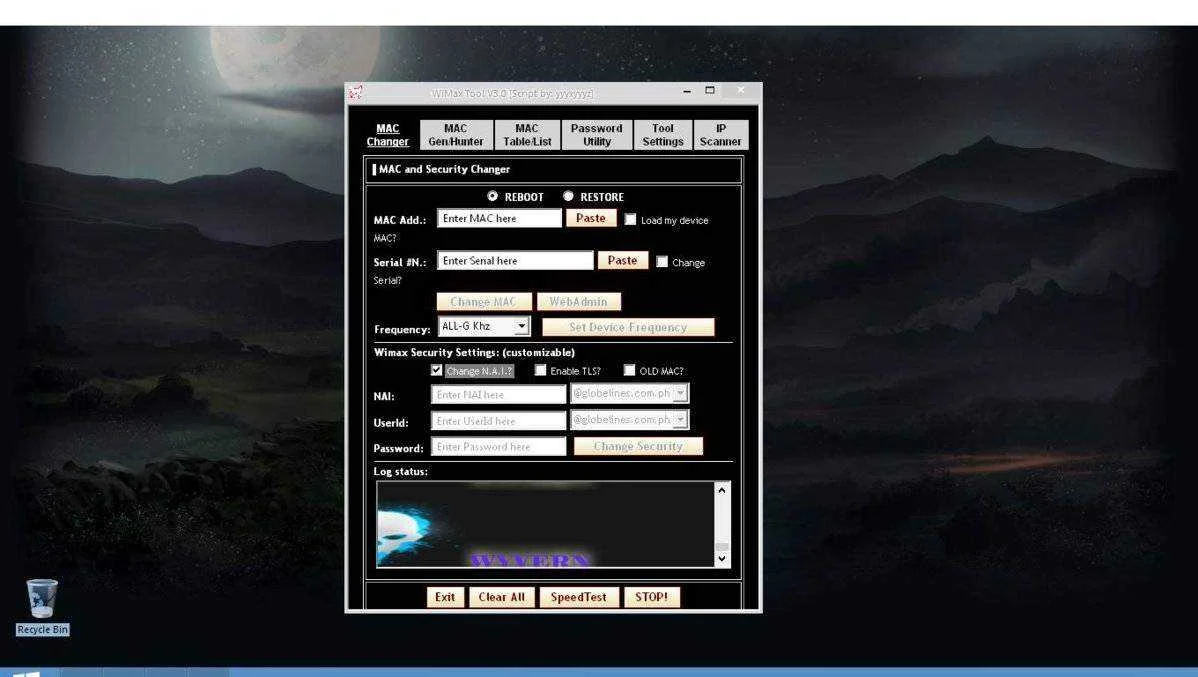
Task: Enable the Load my device MAC checkbox
Action: coord(630,219)
